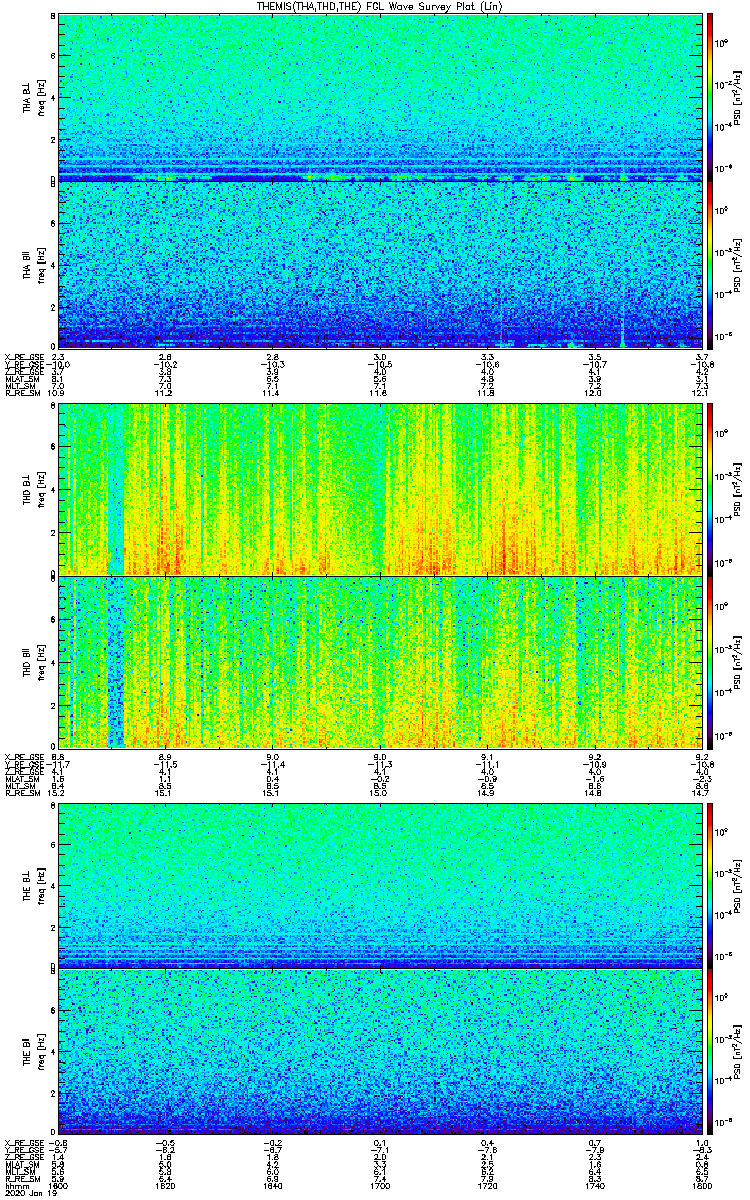Click the blue data gap in THD B-perpendicular panel
Image resolution: width=750 pixels, height=1200 pixels.
click(x=116, y=489)
